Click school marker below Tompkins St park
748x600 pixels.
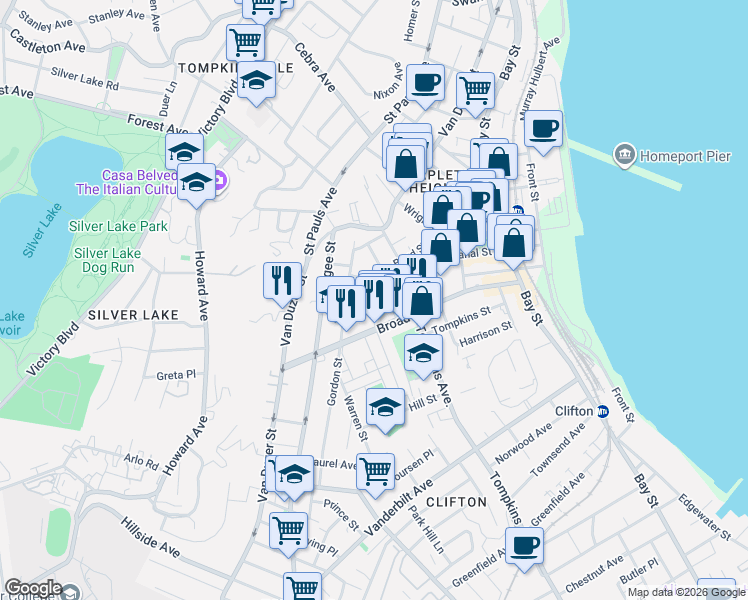pos(423,356)
